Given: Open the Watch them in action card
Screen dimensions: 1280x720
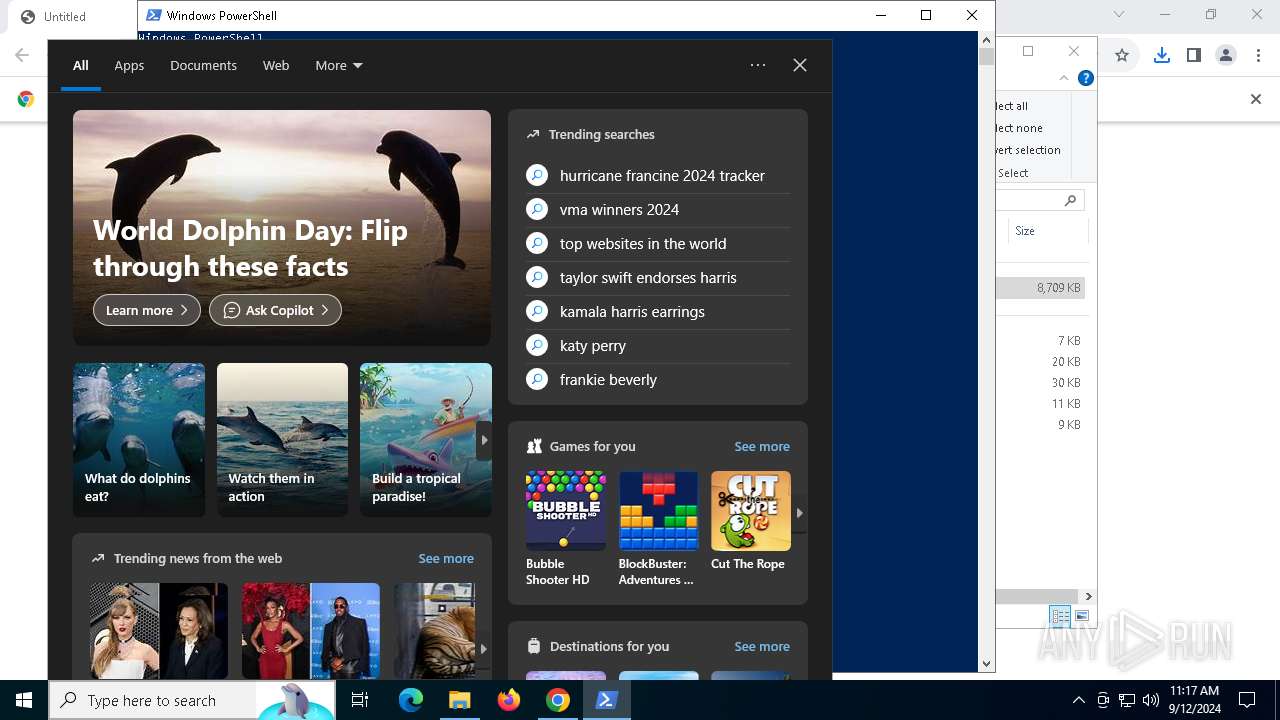Looking at the screenshot, I should (x=282, y=440).
